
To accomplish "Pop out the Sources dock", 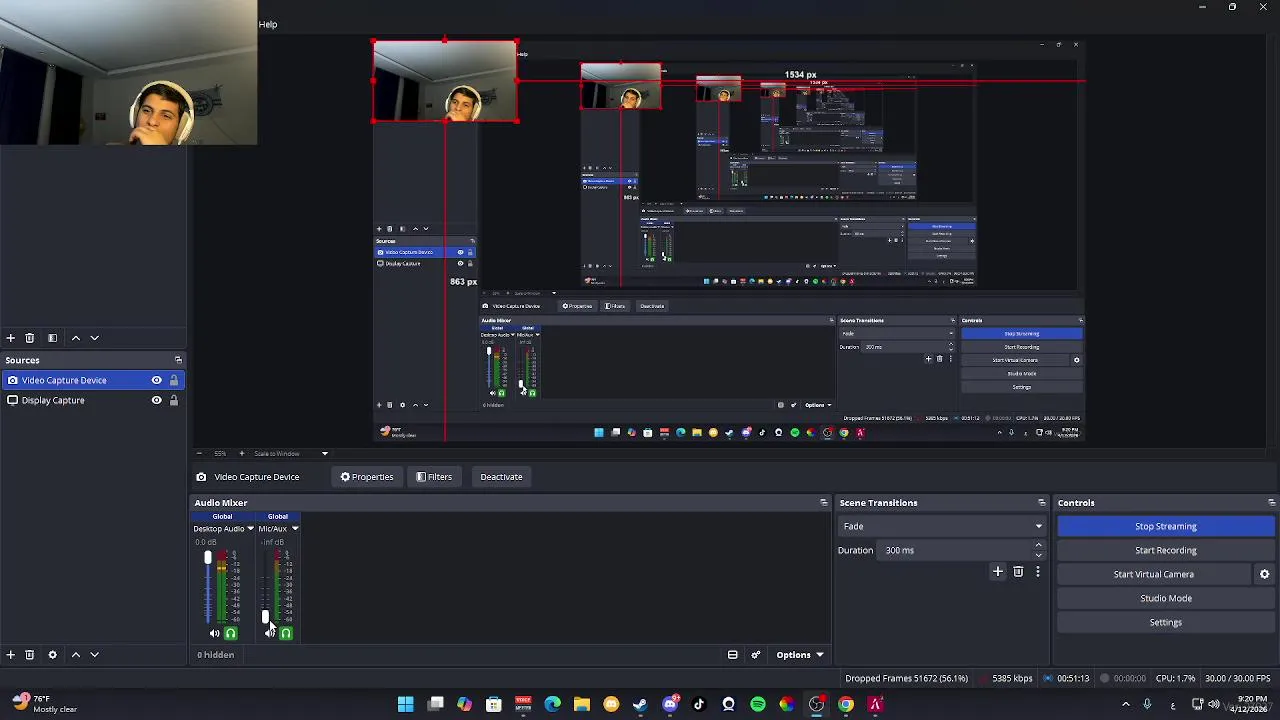I will point(178,360).
